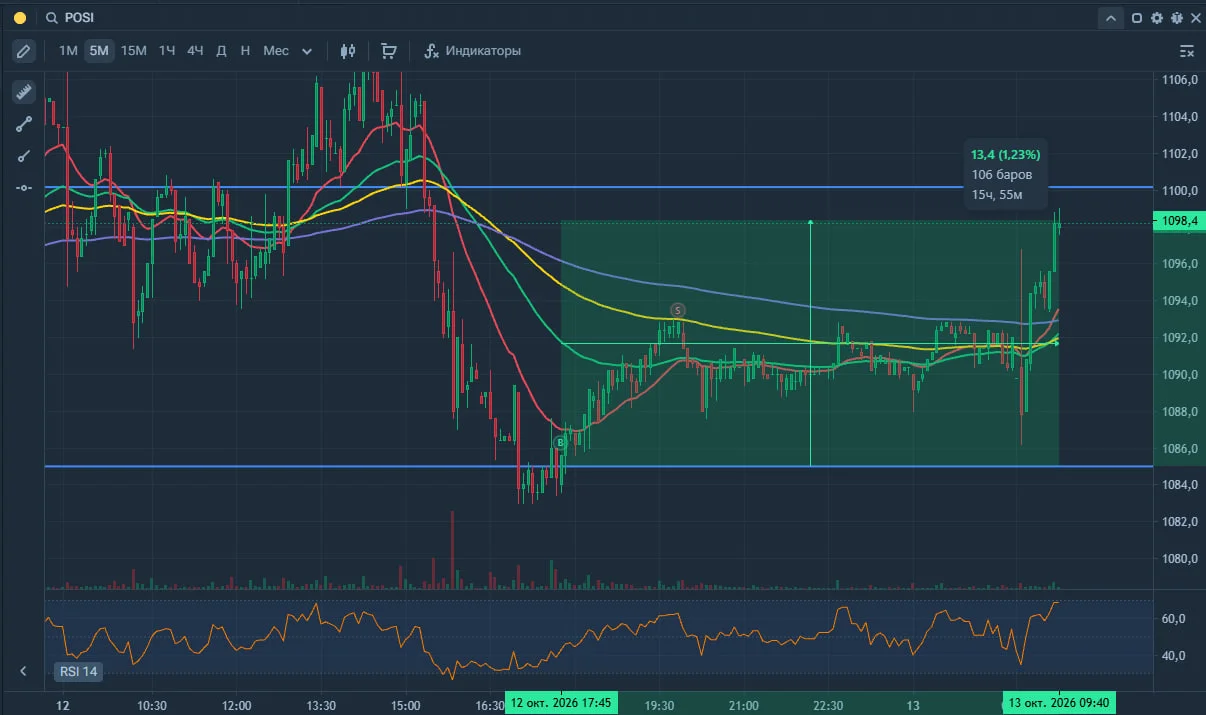Select the ruler measurement tool
Screen dimensions: 1206x715
pos(24,92)
